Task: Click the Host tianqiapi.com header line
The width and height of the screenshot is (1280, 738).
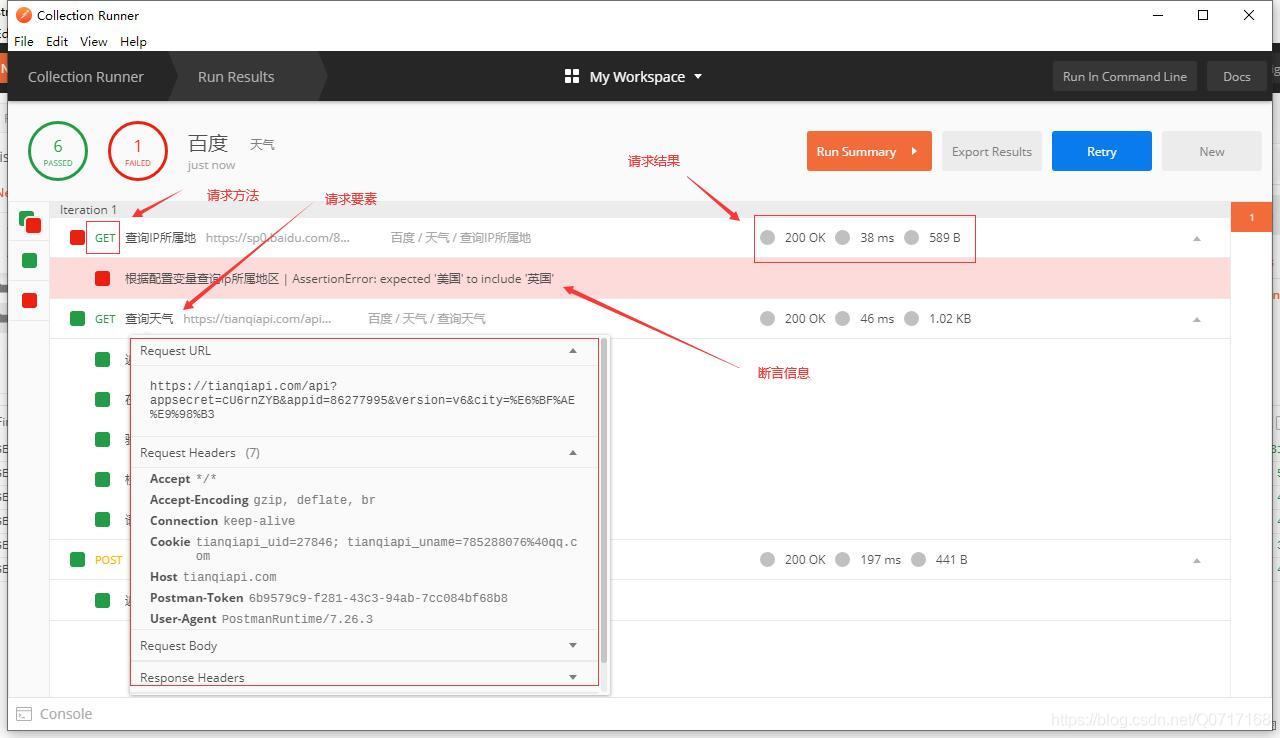Action: click(213, 577)
